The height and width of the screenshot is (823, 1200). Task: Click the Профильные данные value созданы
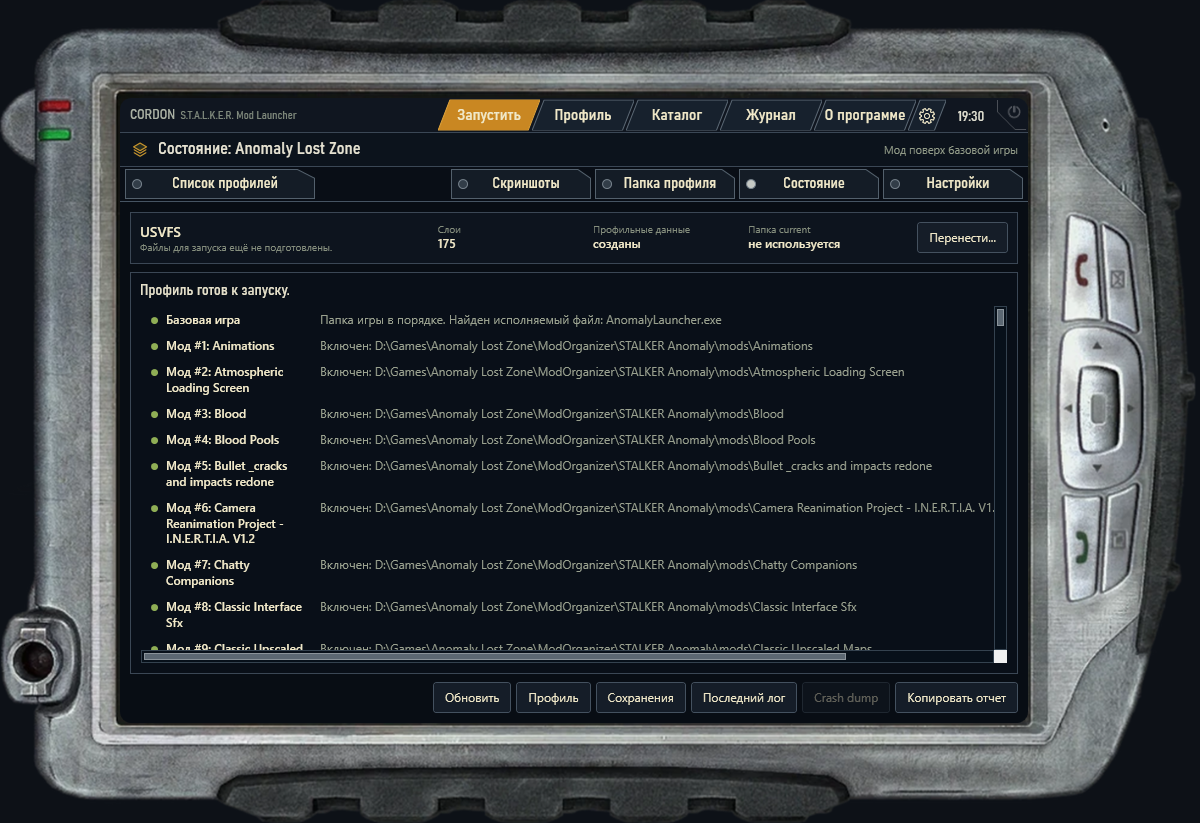coord(616,244)
